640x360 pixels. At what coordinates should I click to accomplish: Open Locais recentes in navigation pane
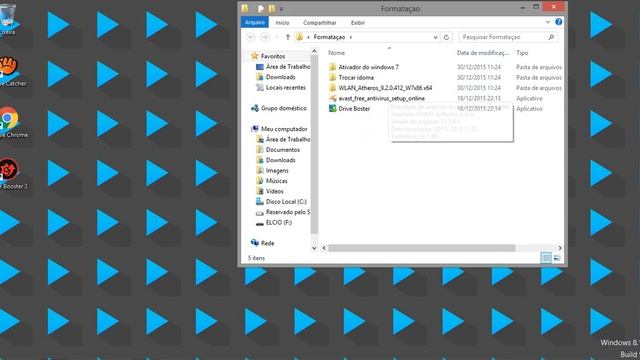pos(285,87)
